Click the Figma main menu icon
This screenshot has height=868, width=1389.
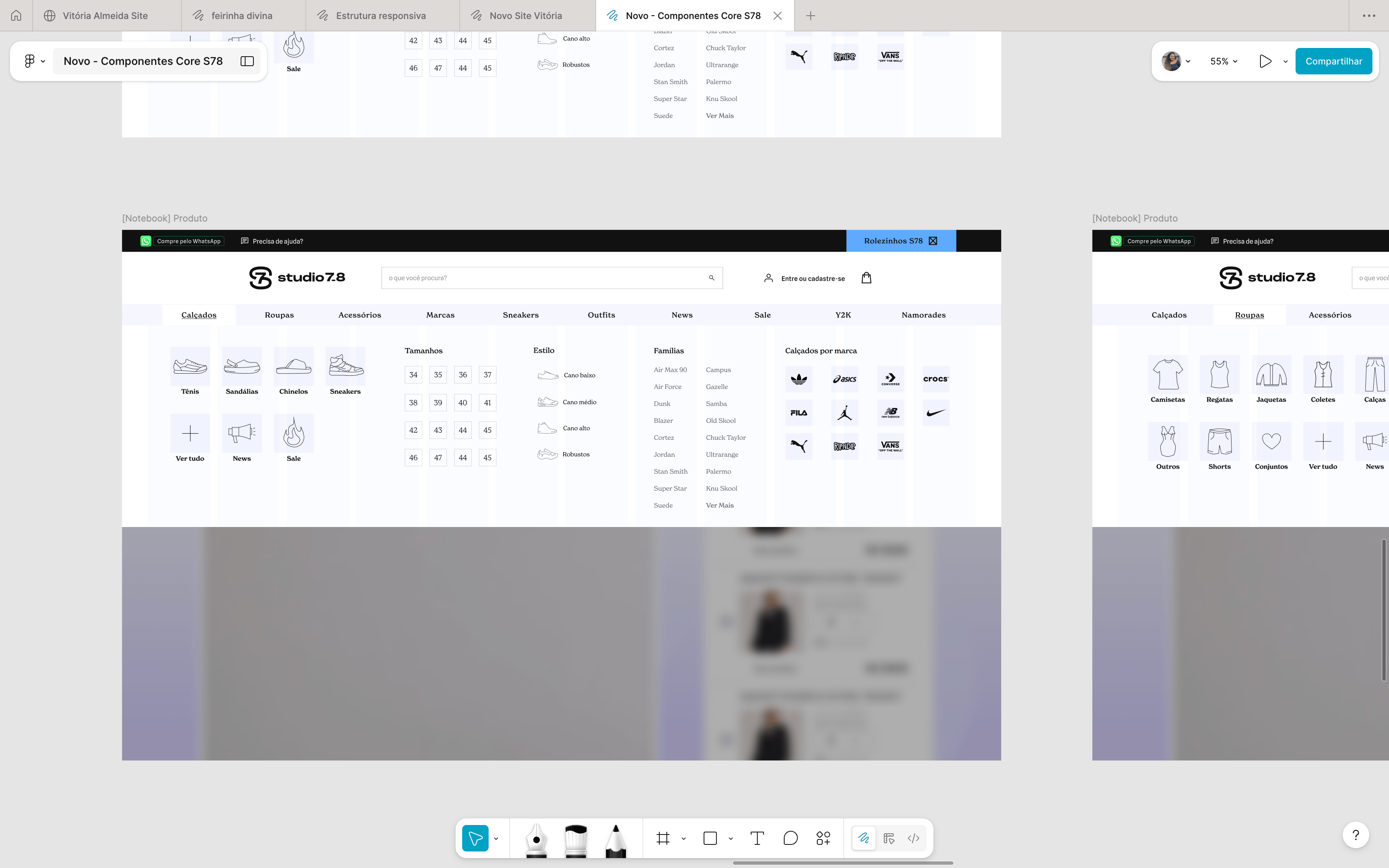(x=30, y=61)
